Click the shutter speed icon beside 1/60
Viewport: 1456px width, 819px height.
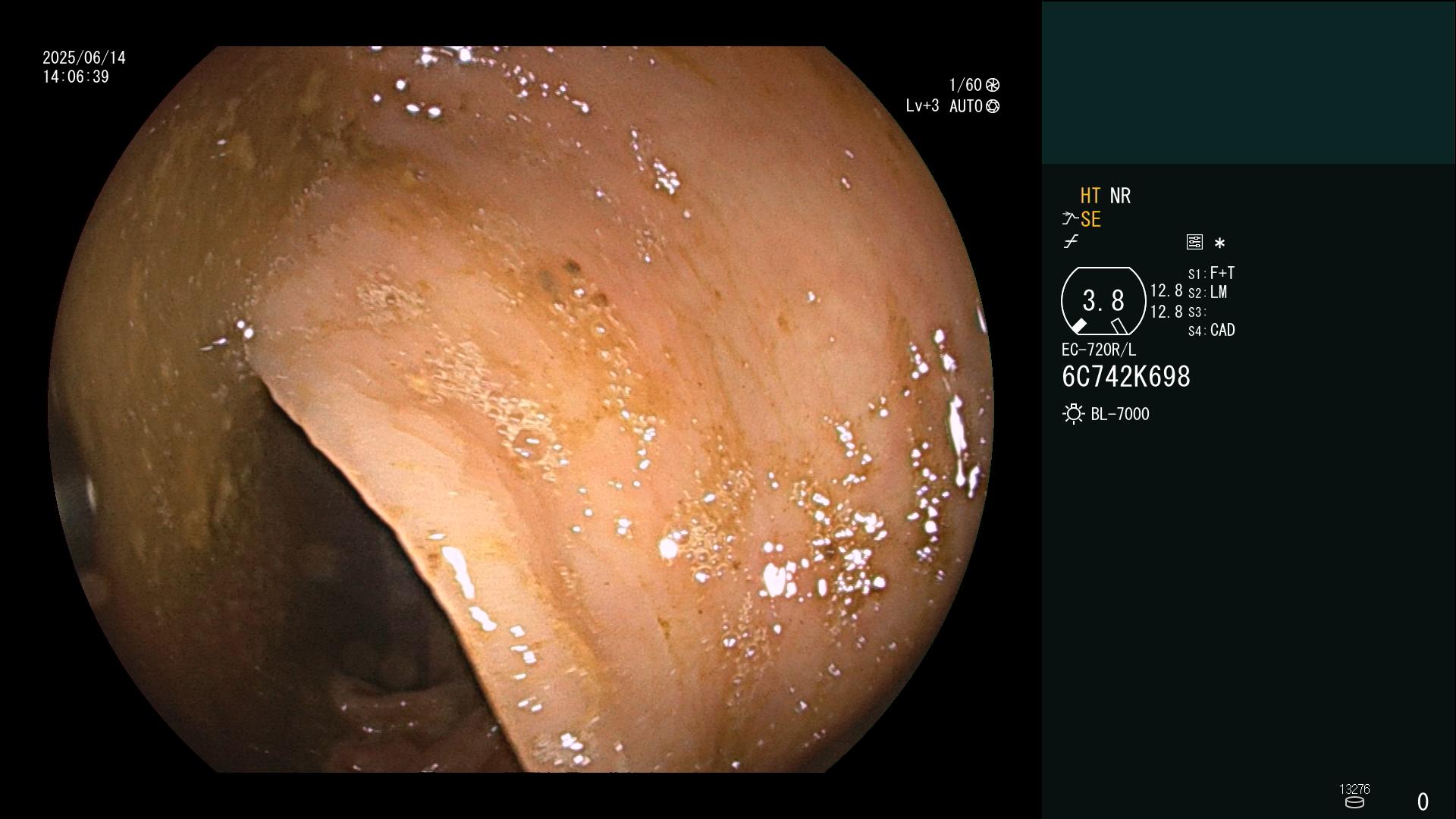(993, 85)
